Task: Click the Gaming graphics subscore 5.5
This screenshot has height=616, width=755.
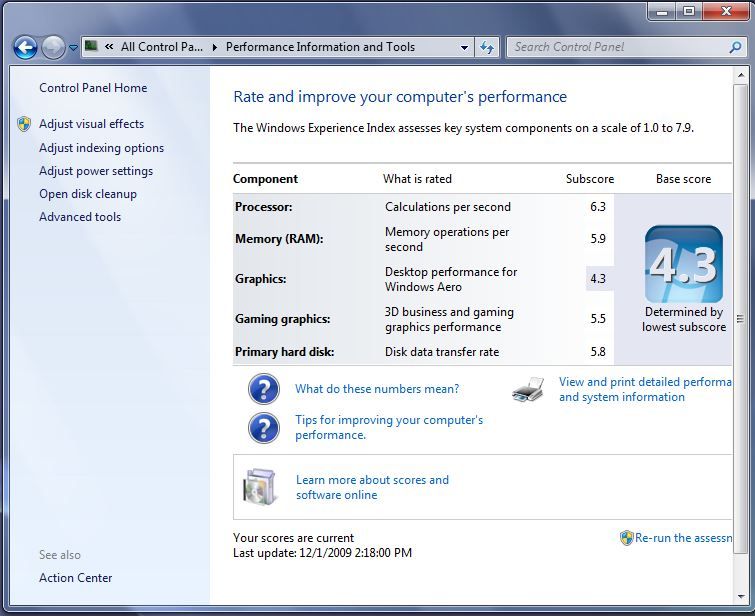Action: tap(598, 319)
